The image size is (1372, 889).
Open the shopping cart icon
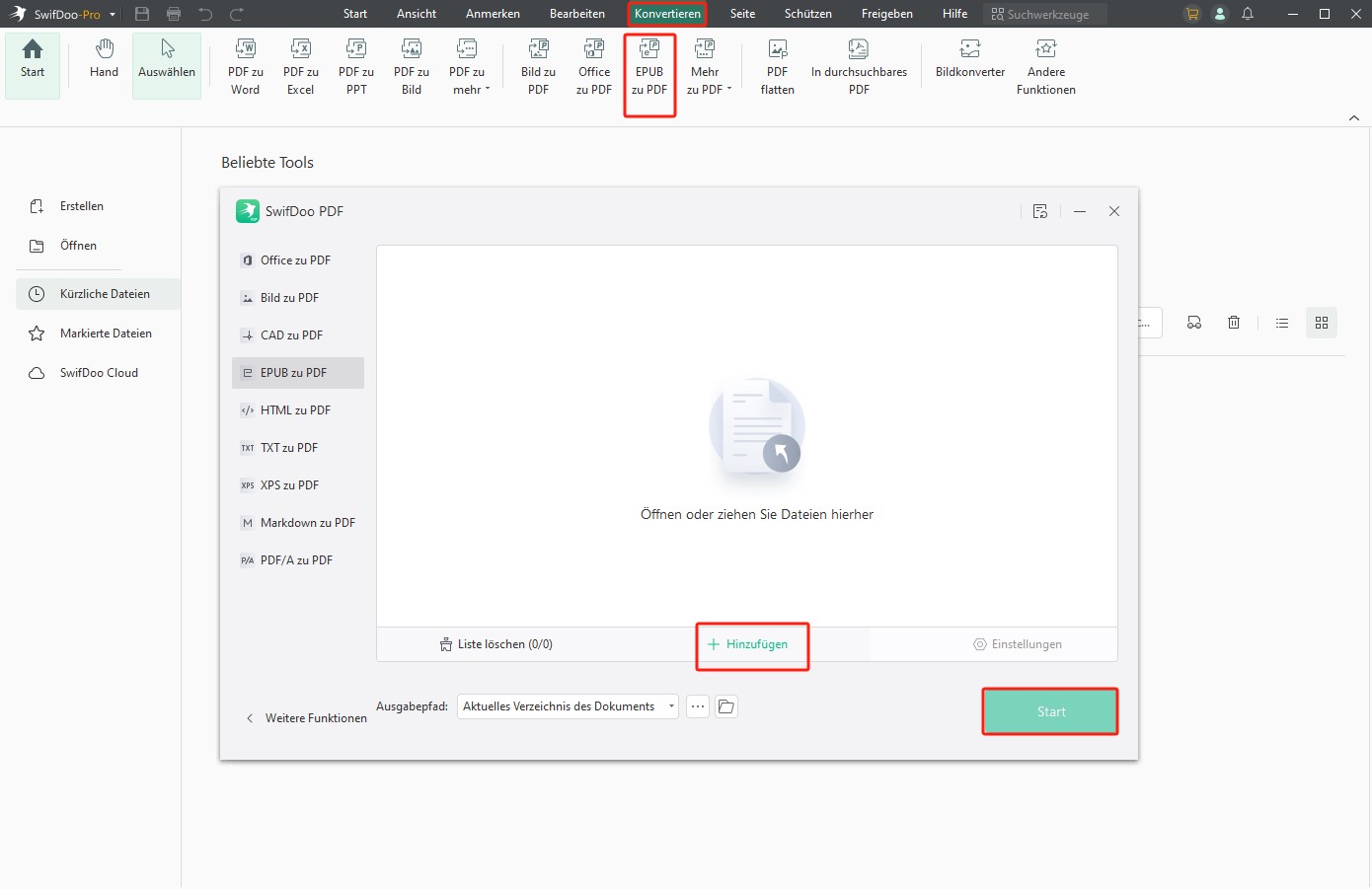click(x=1192, y=14)
